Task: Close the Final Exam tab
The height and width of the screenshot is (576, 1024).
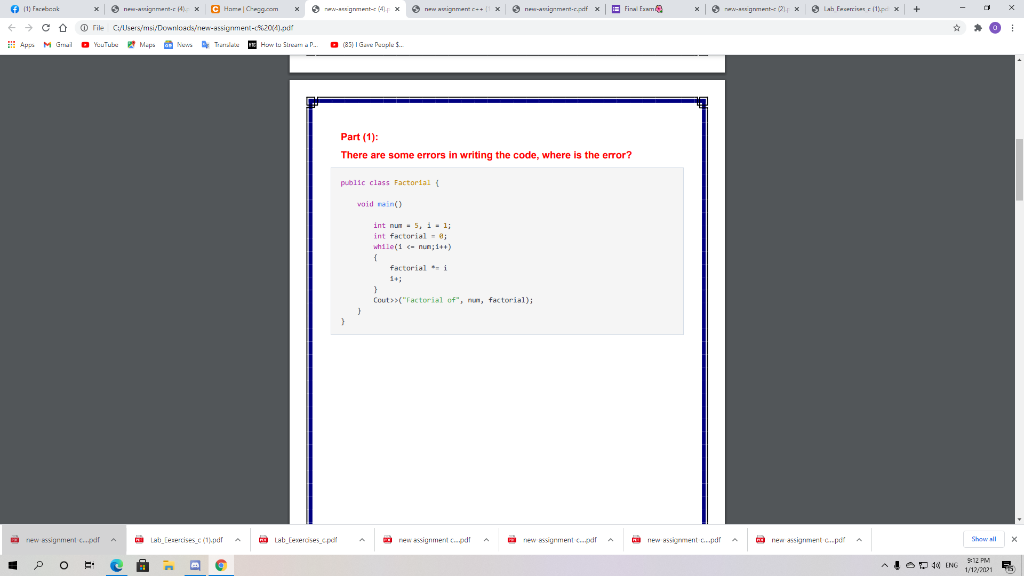Action: pos(697,9)
